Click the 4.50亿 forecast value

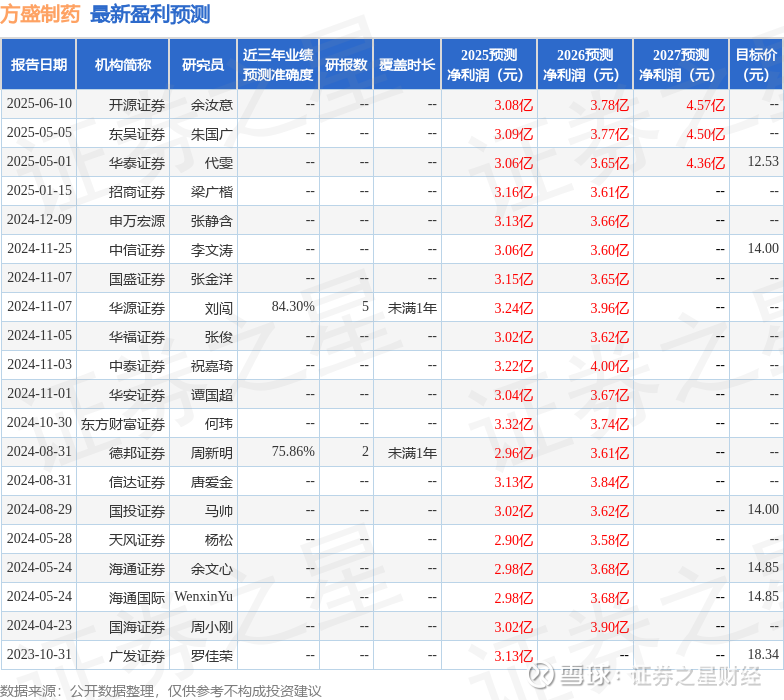pyautogui.click(x=706, y=134)
